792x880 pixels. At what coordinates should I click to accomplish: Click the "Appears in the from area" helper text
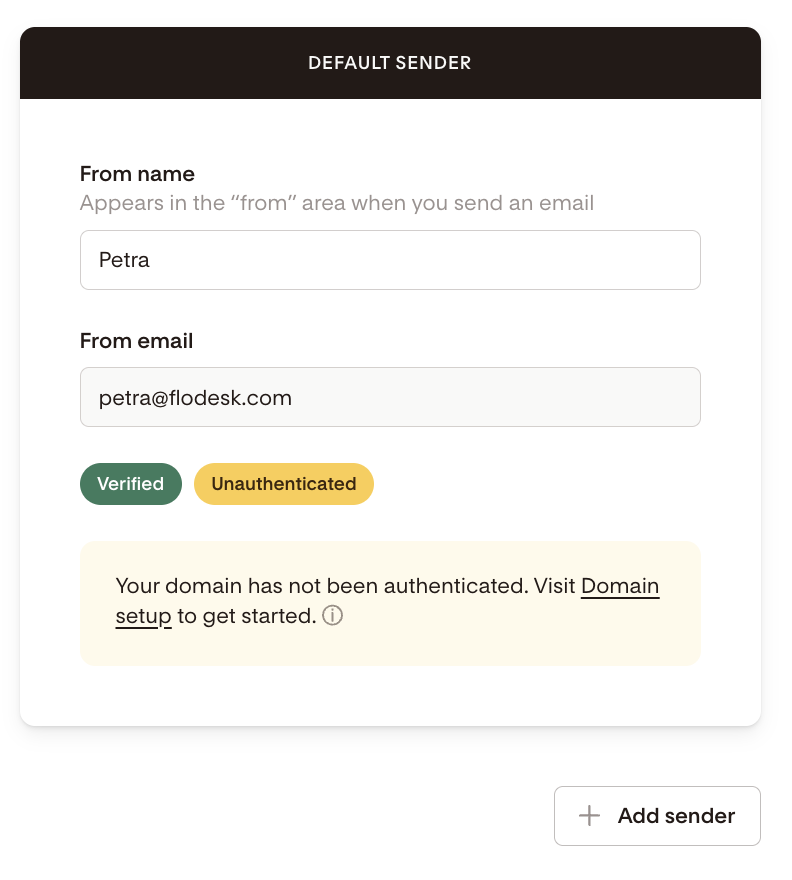click(x=337, y=204)
